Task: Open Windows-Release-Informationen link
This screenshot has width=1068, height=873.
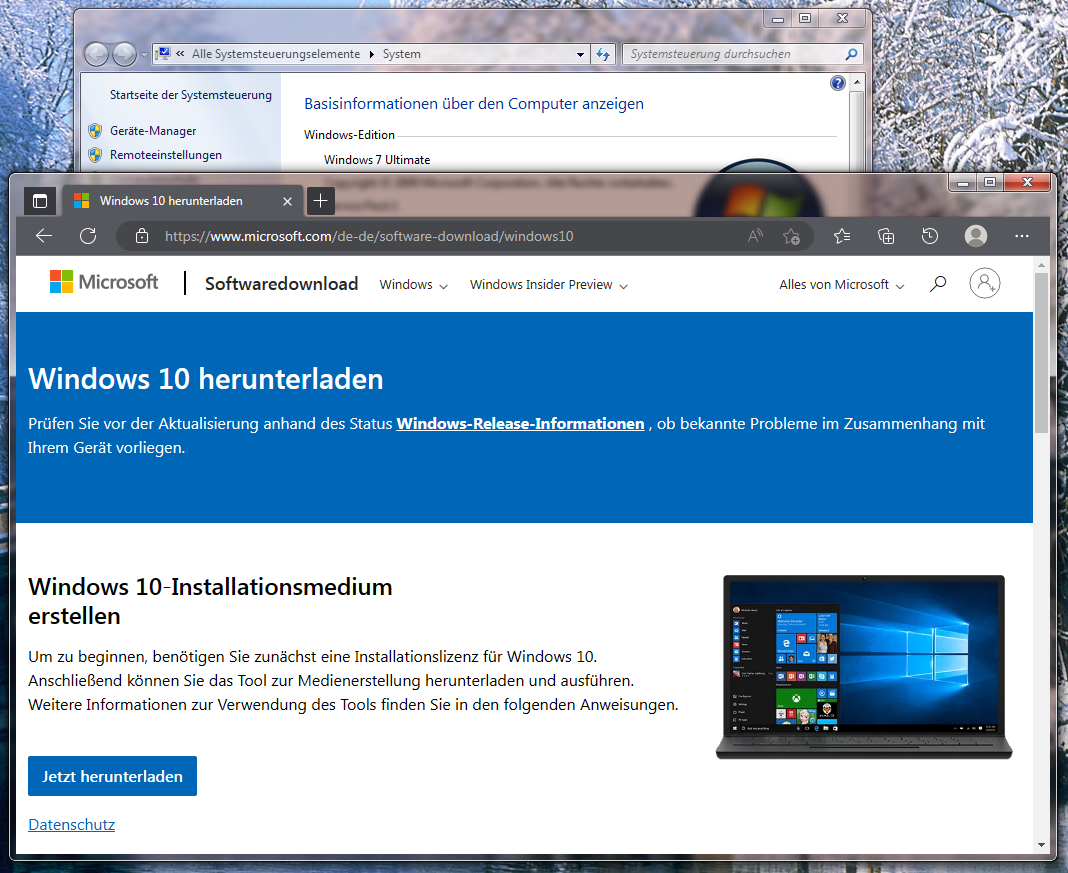Action: point(520,424)
